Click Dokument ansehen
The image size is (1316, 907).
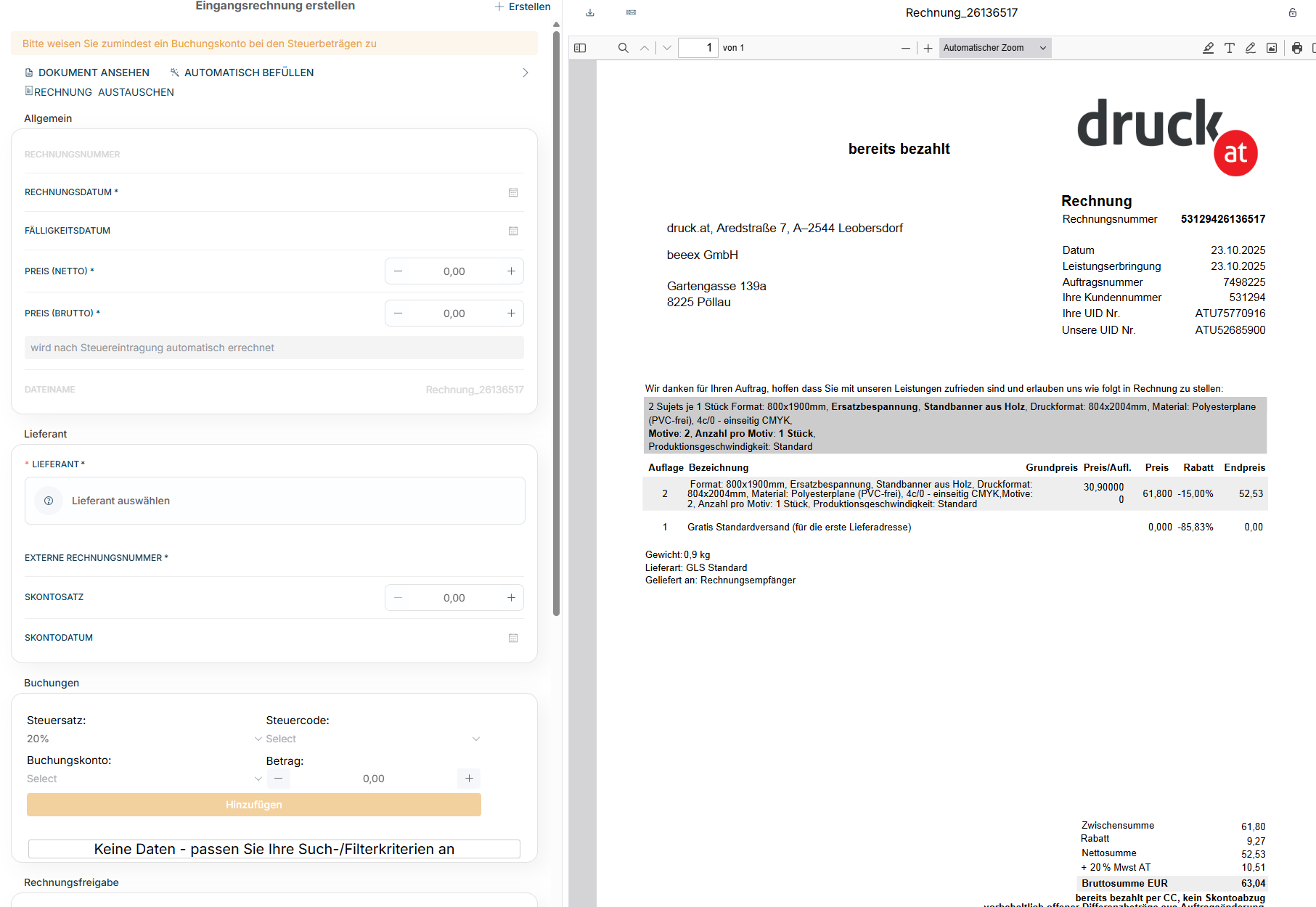click(87, 73)
